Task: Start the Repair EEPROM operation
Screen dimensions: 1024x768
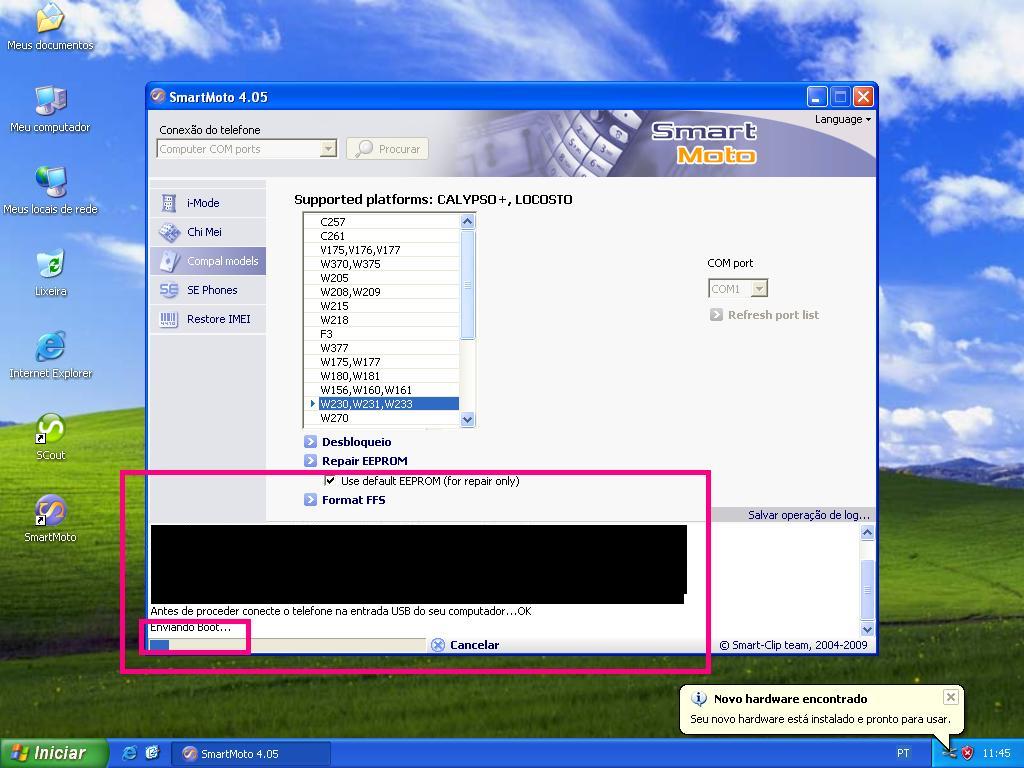Action: tap(364, 461)
